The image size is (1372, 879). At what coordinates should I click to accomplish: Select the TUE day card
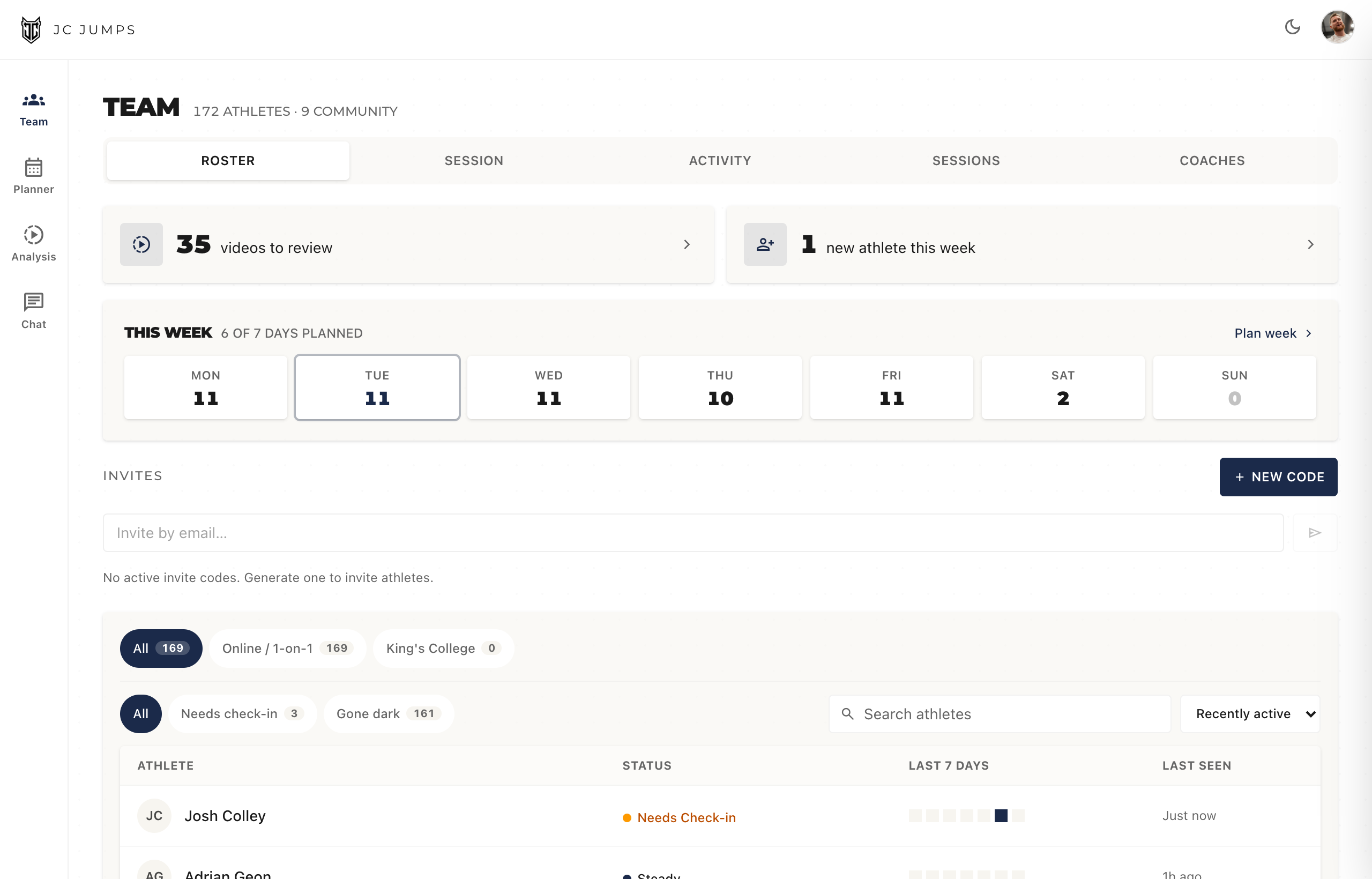pyautogui.click(x=377, y=388)
